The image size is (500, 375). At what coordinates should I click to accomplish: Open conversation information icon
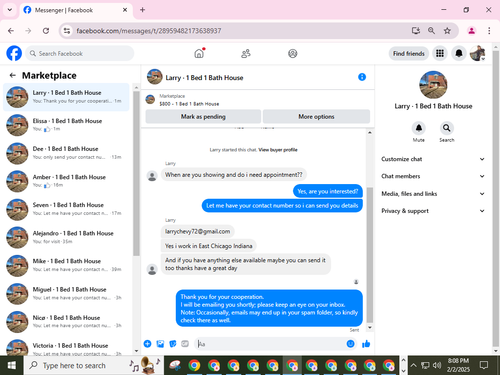pos(362,77)
